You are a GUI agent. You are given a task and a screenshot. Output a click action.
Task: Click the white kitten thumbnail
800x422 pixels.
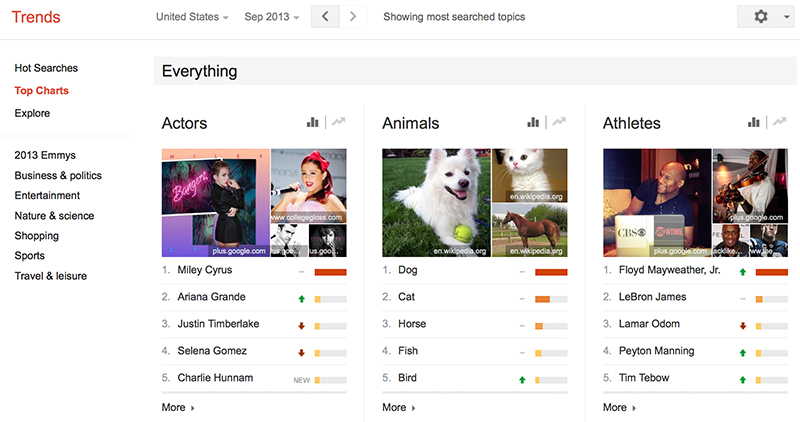click(x=530, y=176)
